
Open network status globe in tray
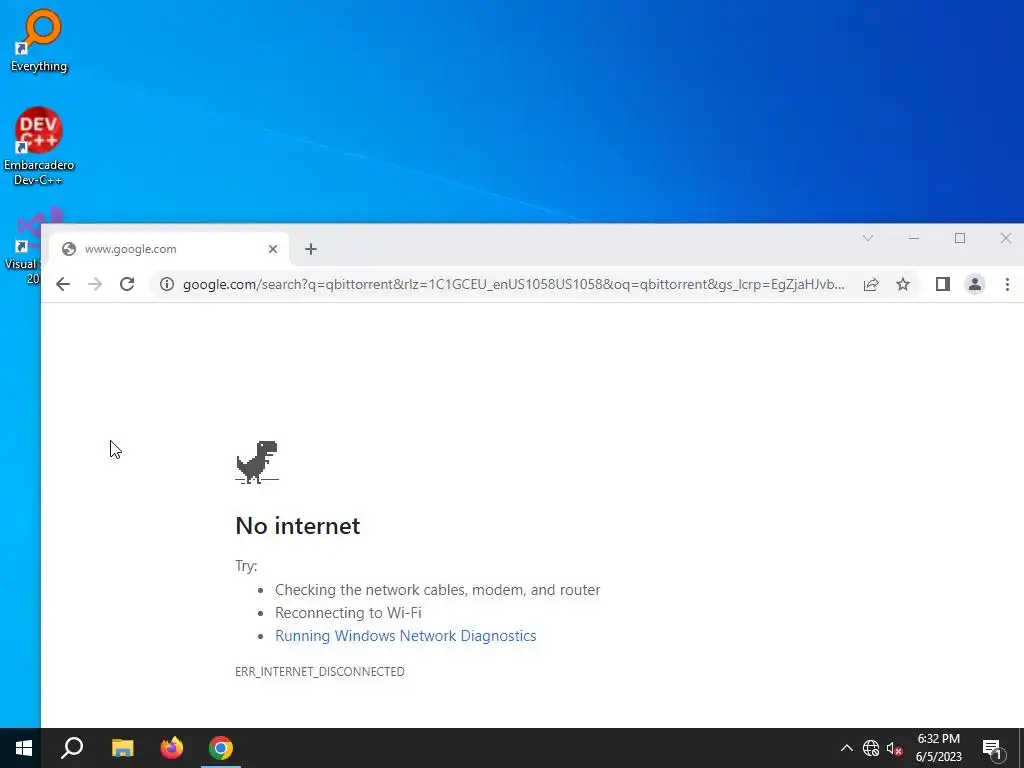871,748
